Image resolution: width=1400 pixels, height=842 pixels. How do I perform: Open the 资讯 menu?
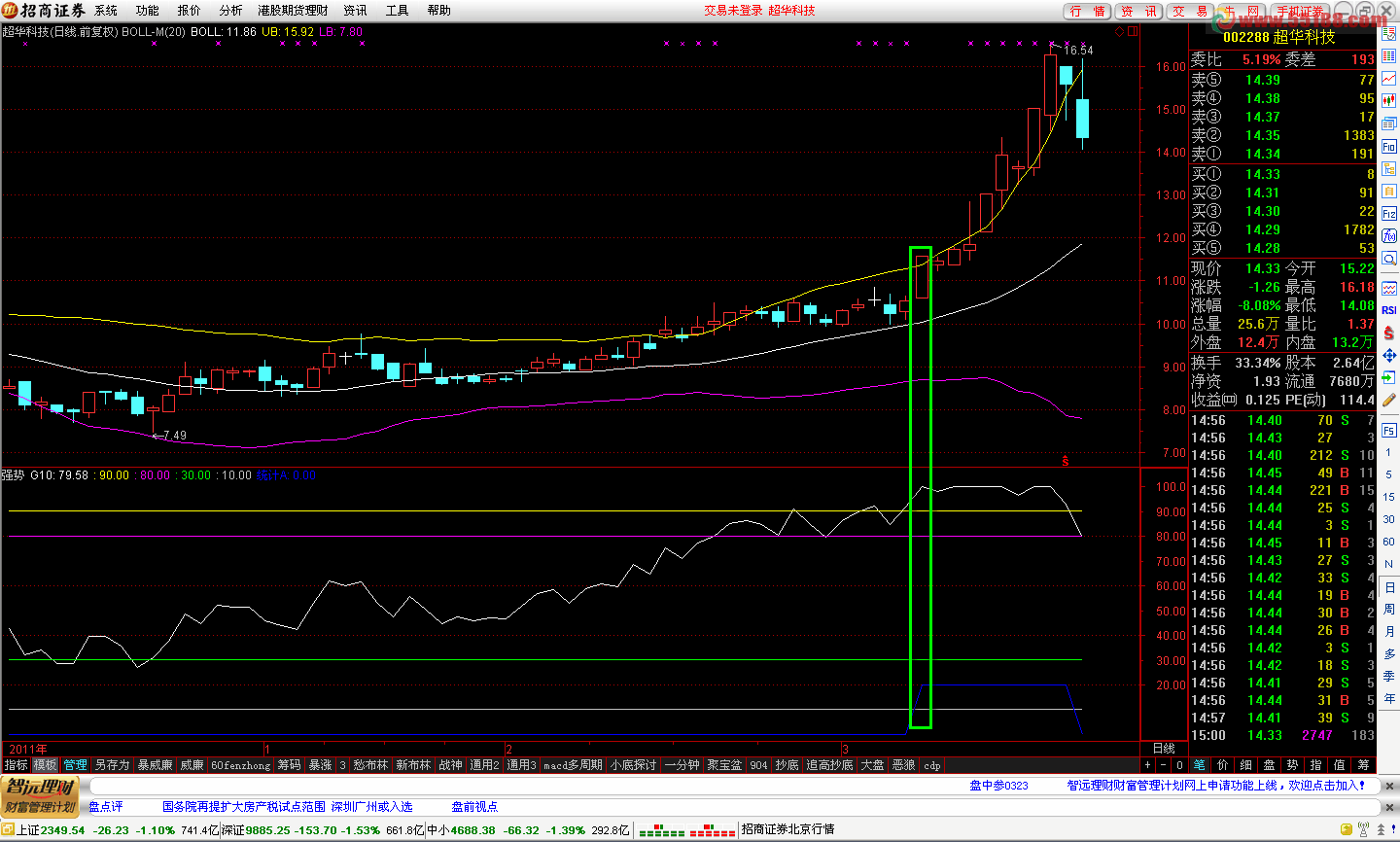click(355, 11)
